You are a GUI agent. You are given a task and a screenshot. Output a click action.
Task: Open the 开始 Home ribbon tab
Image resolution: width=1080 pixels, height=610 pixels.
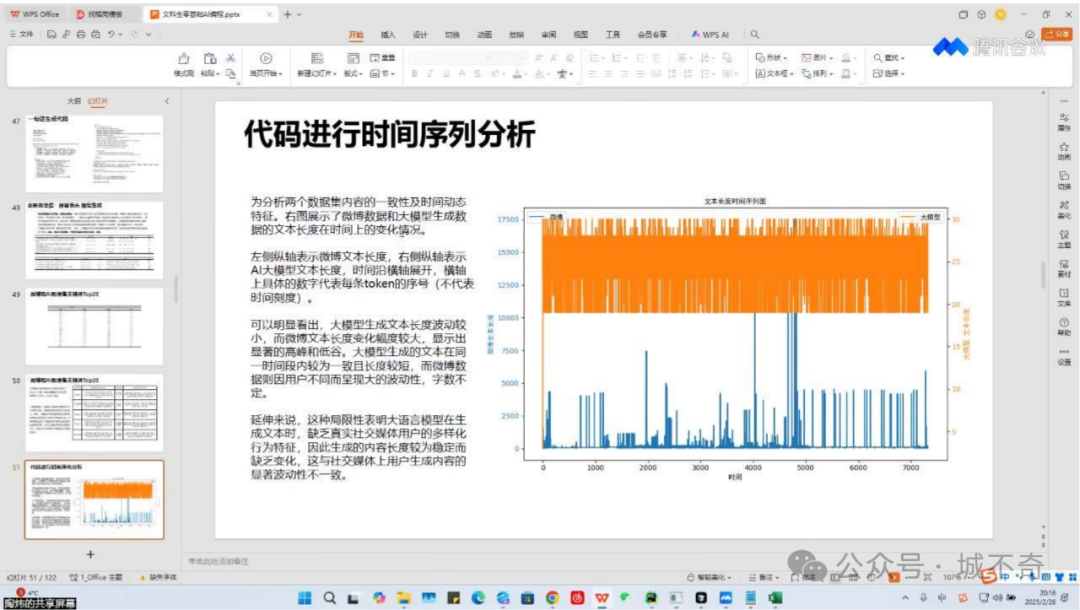click(x=355, y=34)
